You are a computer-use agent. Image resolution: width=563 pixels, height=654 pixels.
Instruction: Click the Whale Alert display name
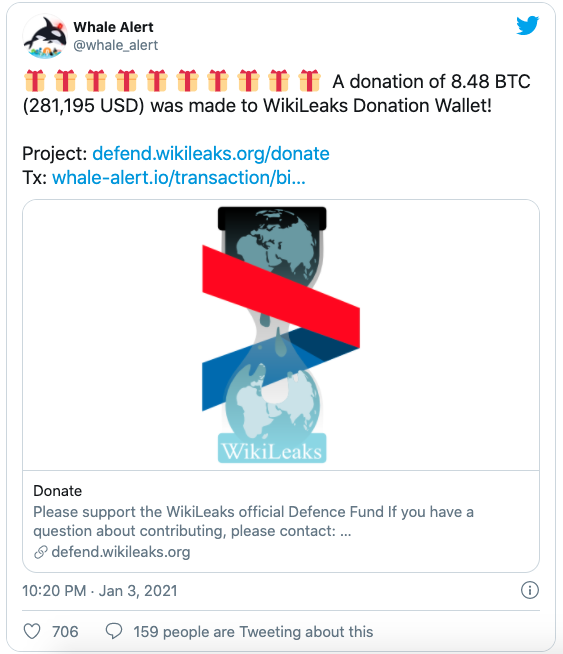113,27
